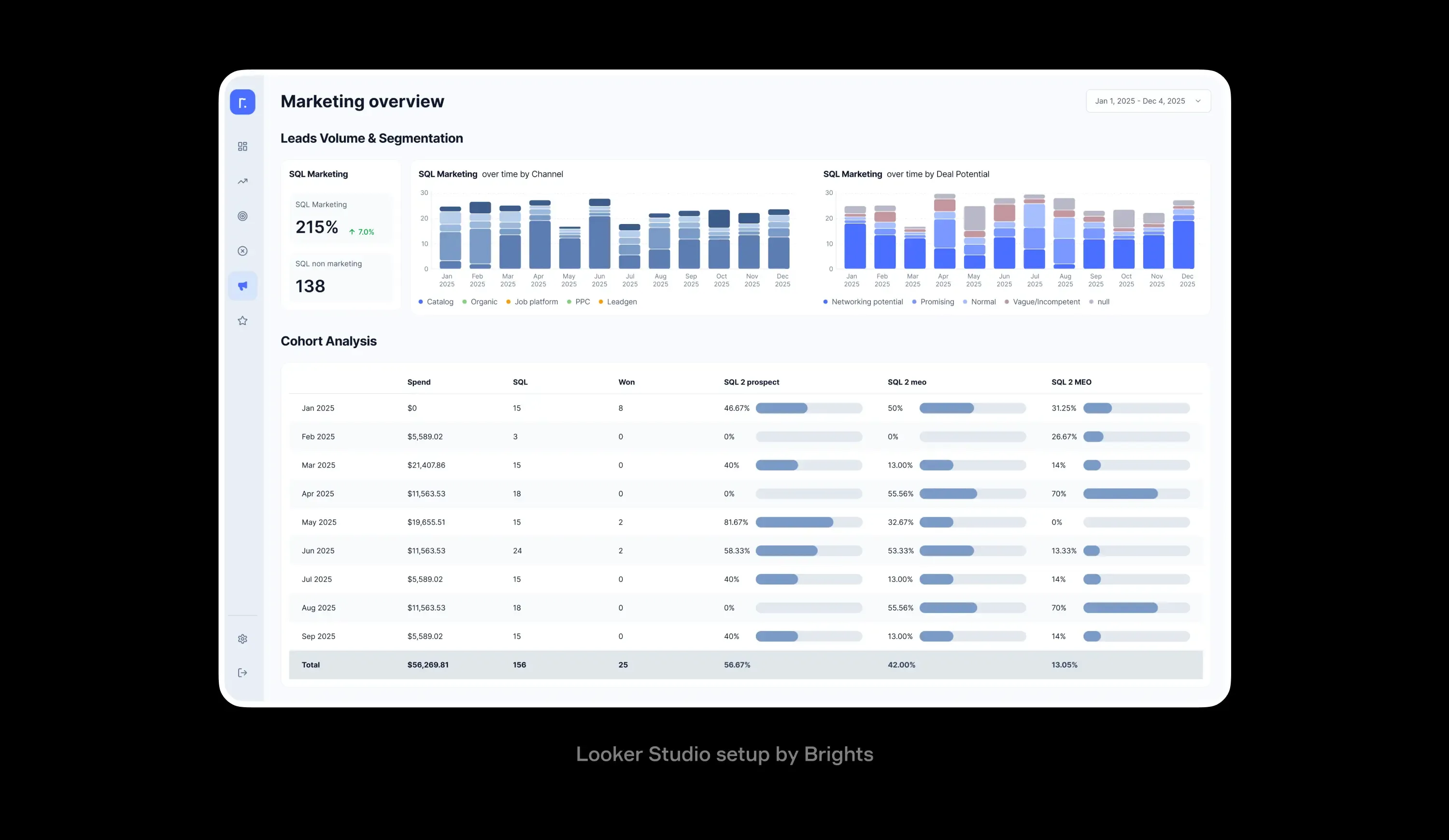Sort by the SQL 2 meo header
Screen dimensions: 1449x840
click(907, 382)
